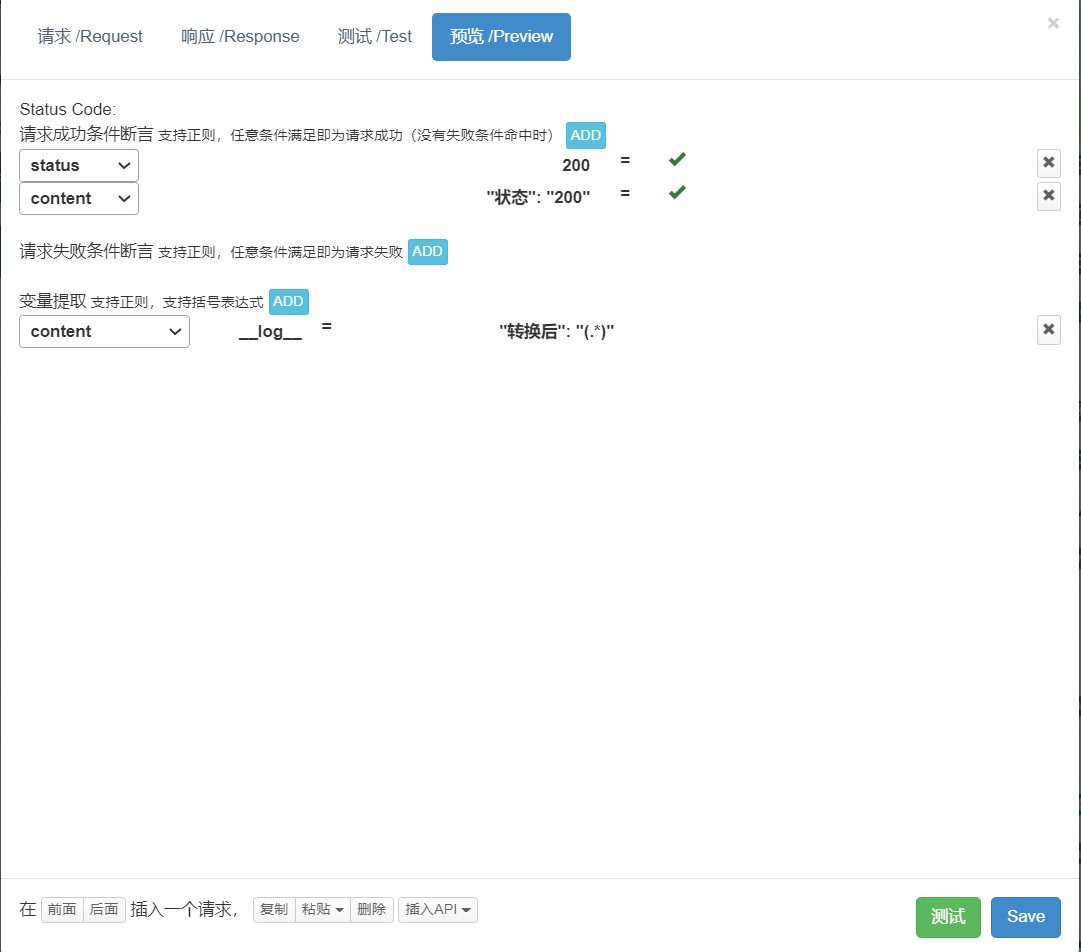
Task: Toggle checkmark on the "状态":"200" assertion
Action: (676, 191)
